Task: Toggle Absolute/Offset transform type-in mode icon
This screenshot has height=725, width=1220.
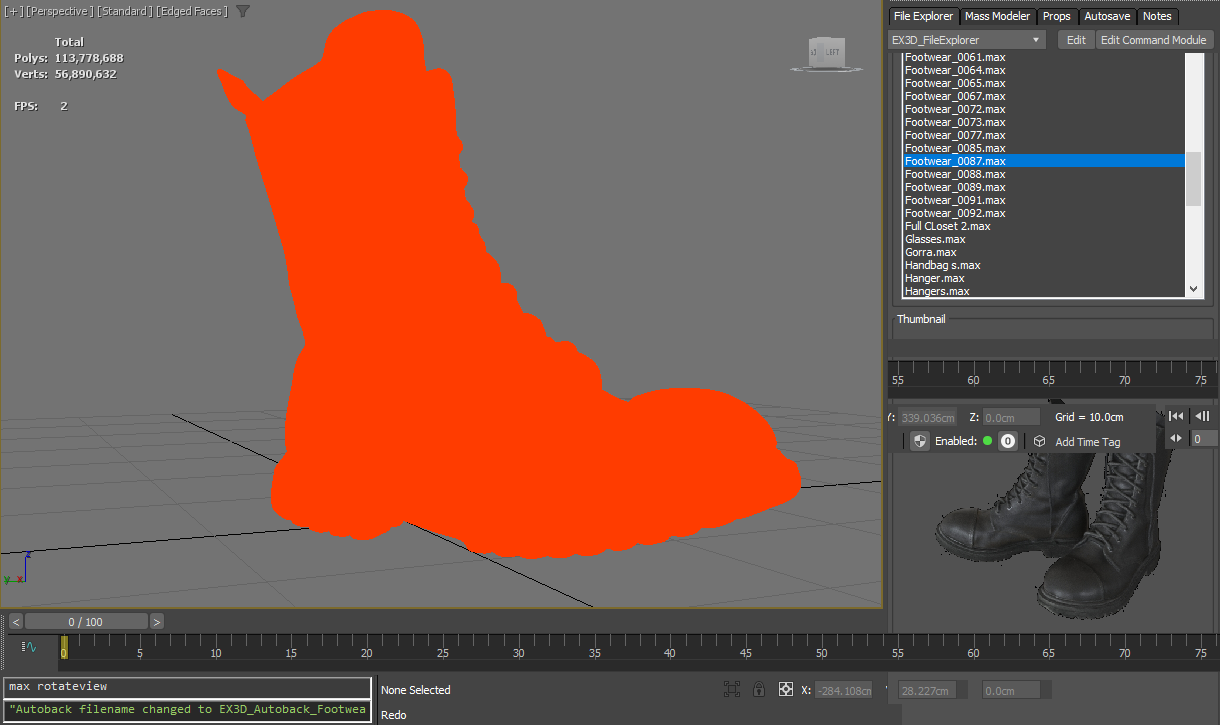Action: pos(786,689)
